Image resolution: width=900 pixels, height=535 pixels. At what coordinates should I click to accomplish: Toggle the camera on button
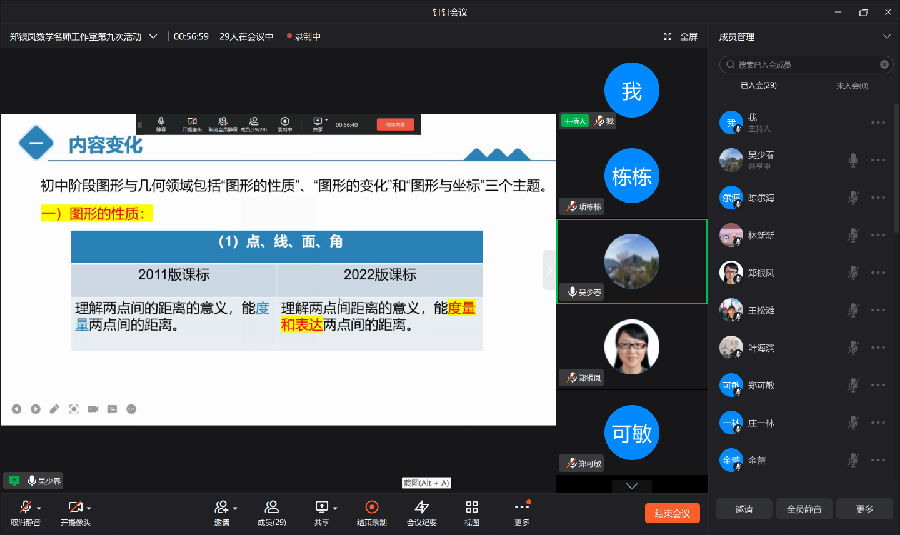(73, 508)
